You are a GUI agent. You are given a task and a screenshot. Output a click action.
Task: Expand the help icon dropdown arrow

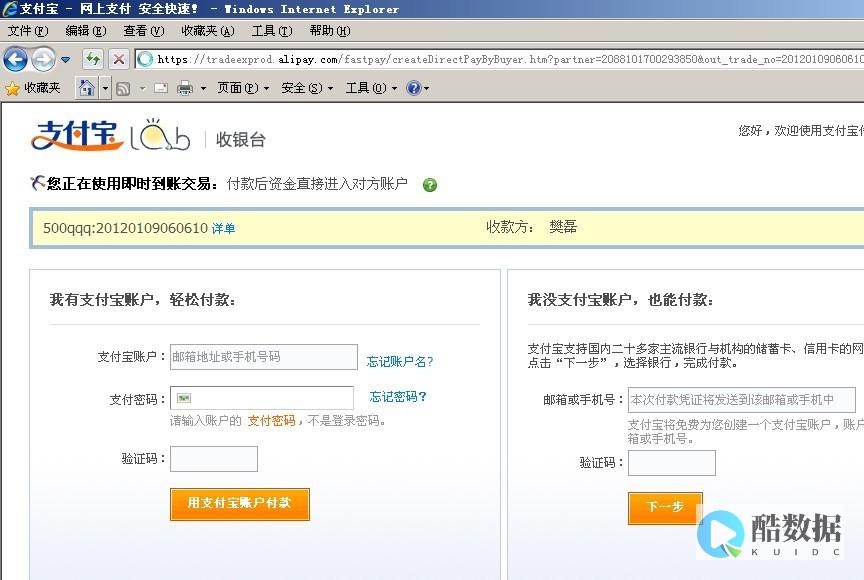(x=426, y=88)
